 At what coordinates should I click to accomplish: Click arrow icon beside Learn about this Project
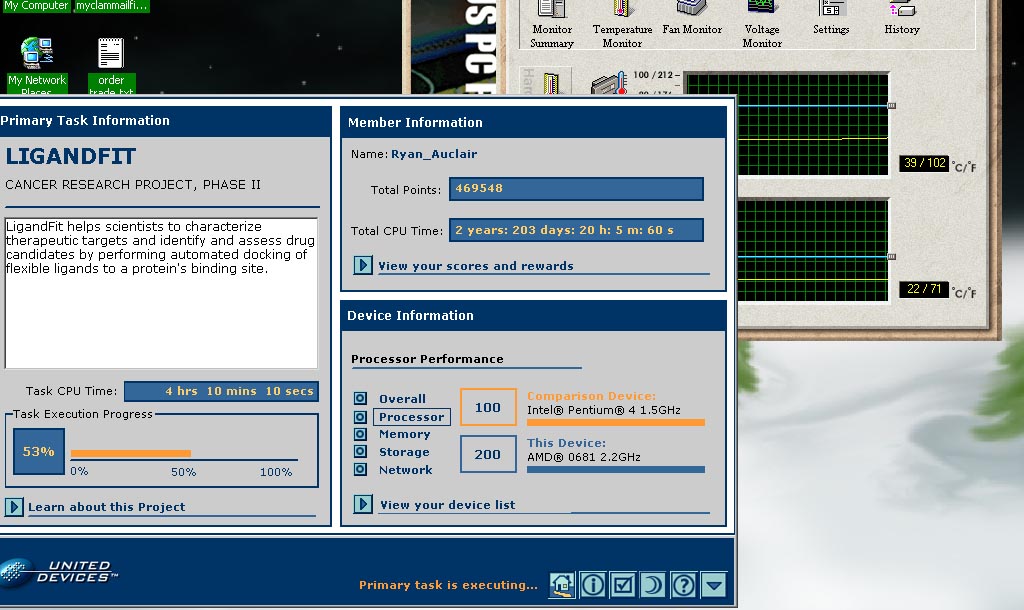click(x=14, y=507)
